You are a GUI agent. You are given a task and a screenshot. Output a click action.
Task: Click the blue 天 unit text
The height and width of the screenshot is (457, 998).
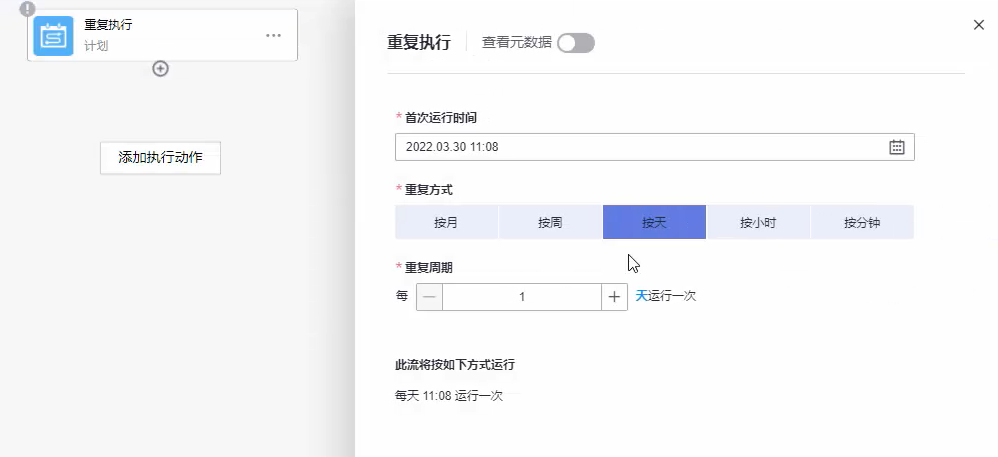tap(642, 296)
